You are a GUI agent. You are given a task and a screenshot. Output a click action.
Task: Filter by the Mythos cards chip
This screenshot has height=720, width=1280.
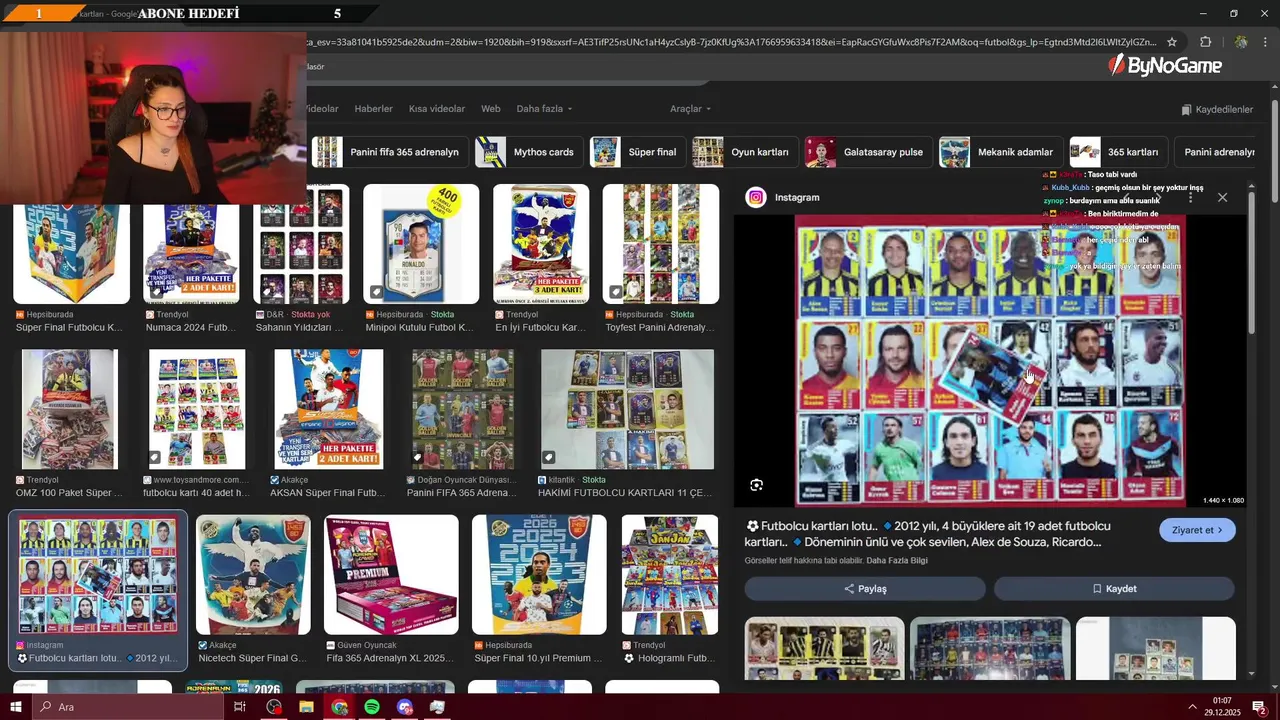coord(528,152)
